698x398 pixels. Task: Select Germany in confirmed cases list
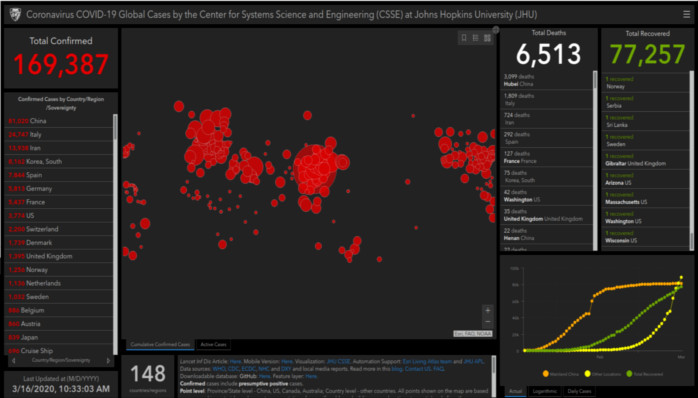click(x=59, y=188)
